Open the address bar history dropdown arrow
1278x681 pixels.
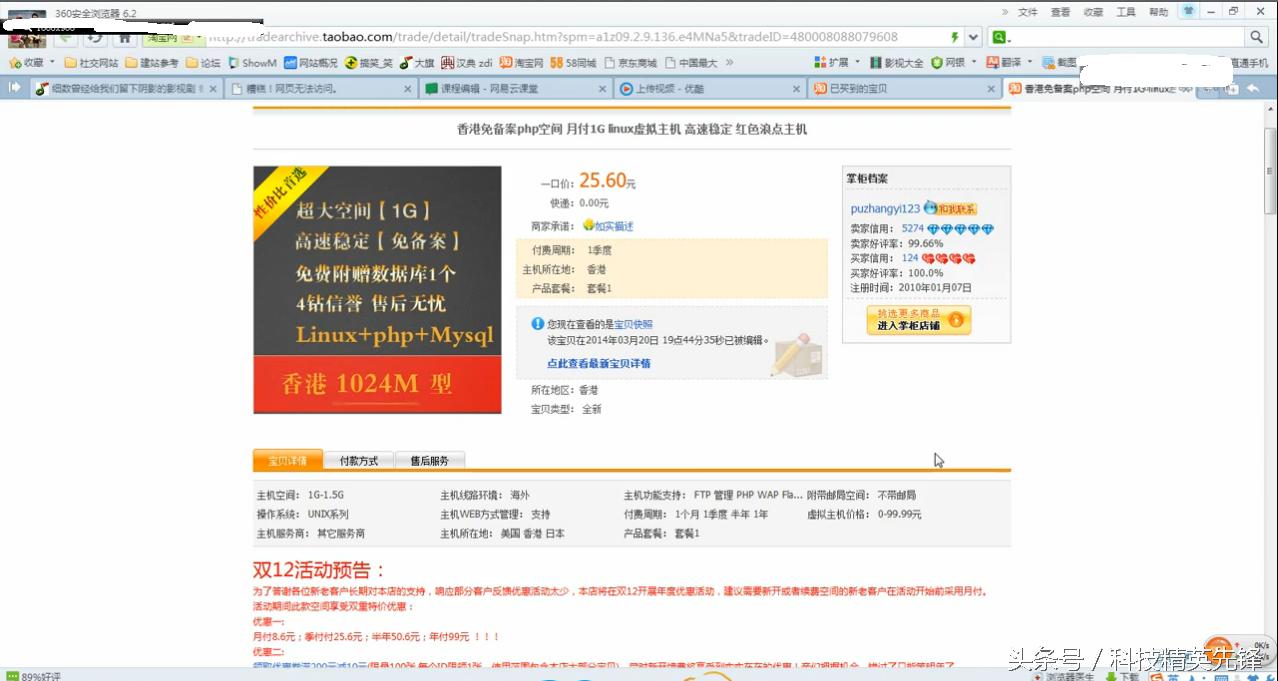[x=971, y=36]
